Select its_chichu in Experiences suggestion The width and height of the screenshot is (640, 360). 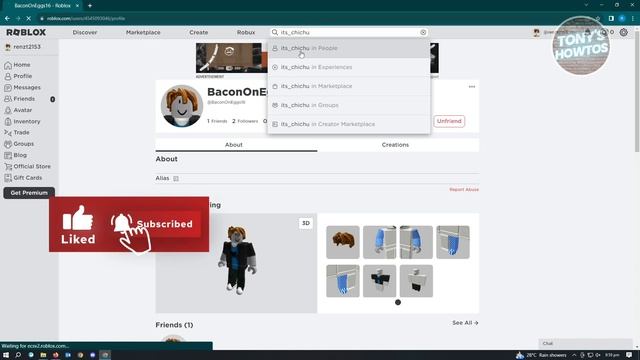click(x=349, y=67)
